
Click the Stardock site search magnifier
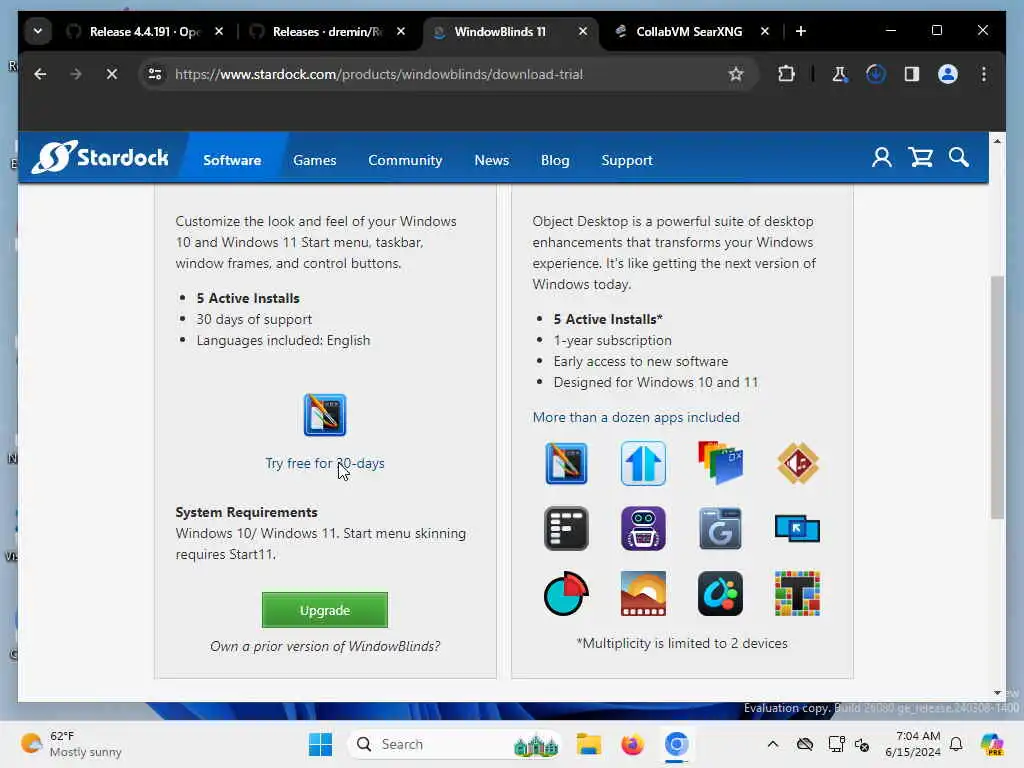coord(959,157)
